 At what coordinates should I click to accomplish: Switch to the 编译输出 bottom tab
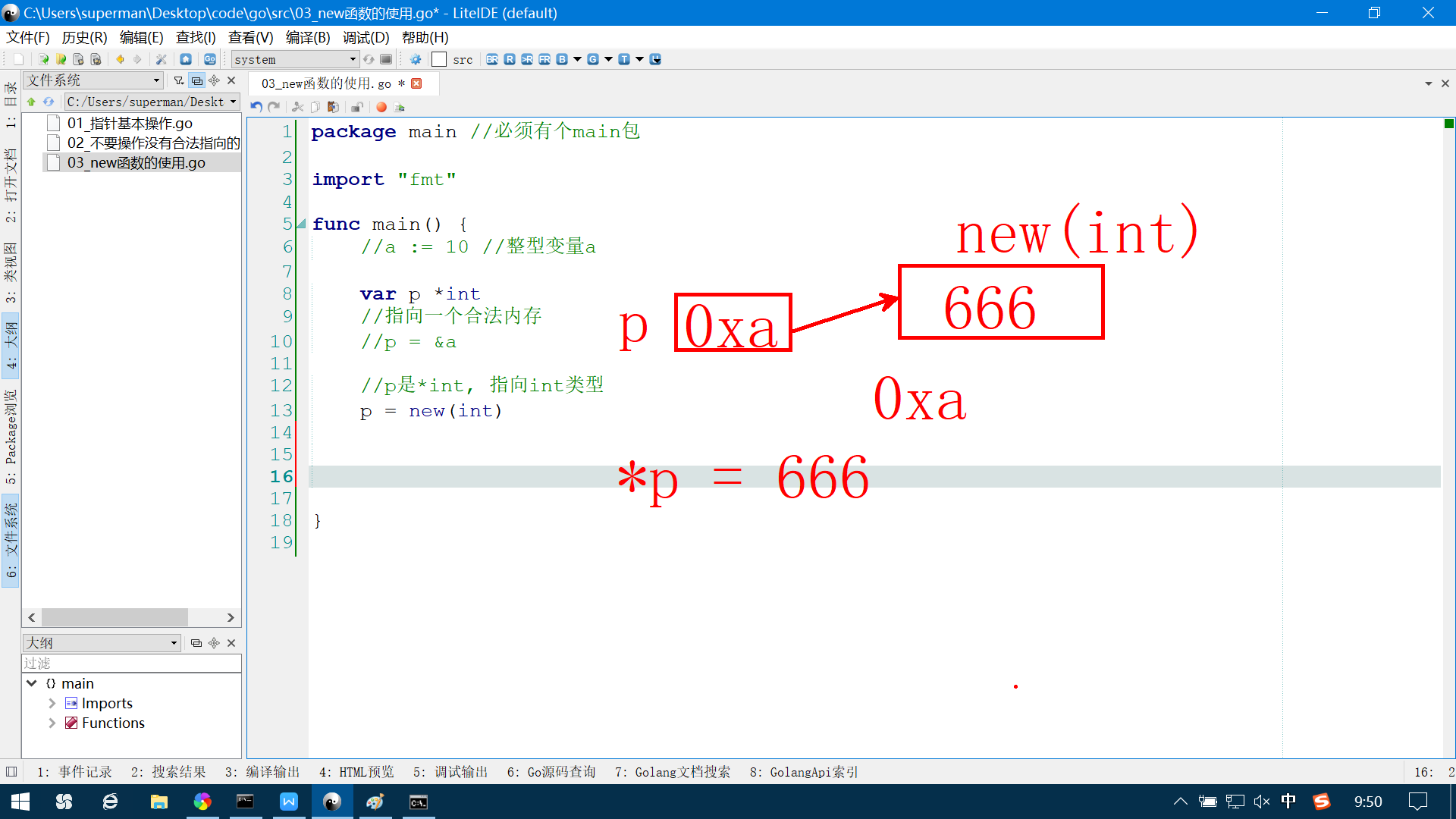[263, 772]
